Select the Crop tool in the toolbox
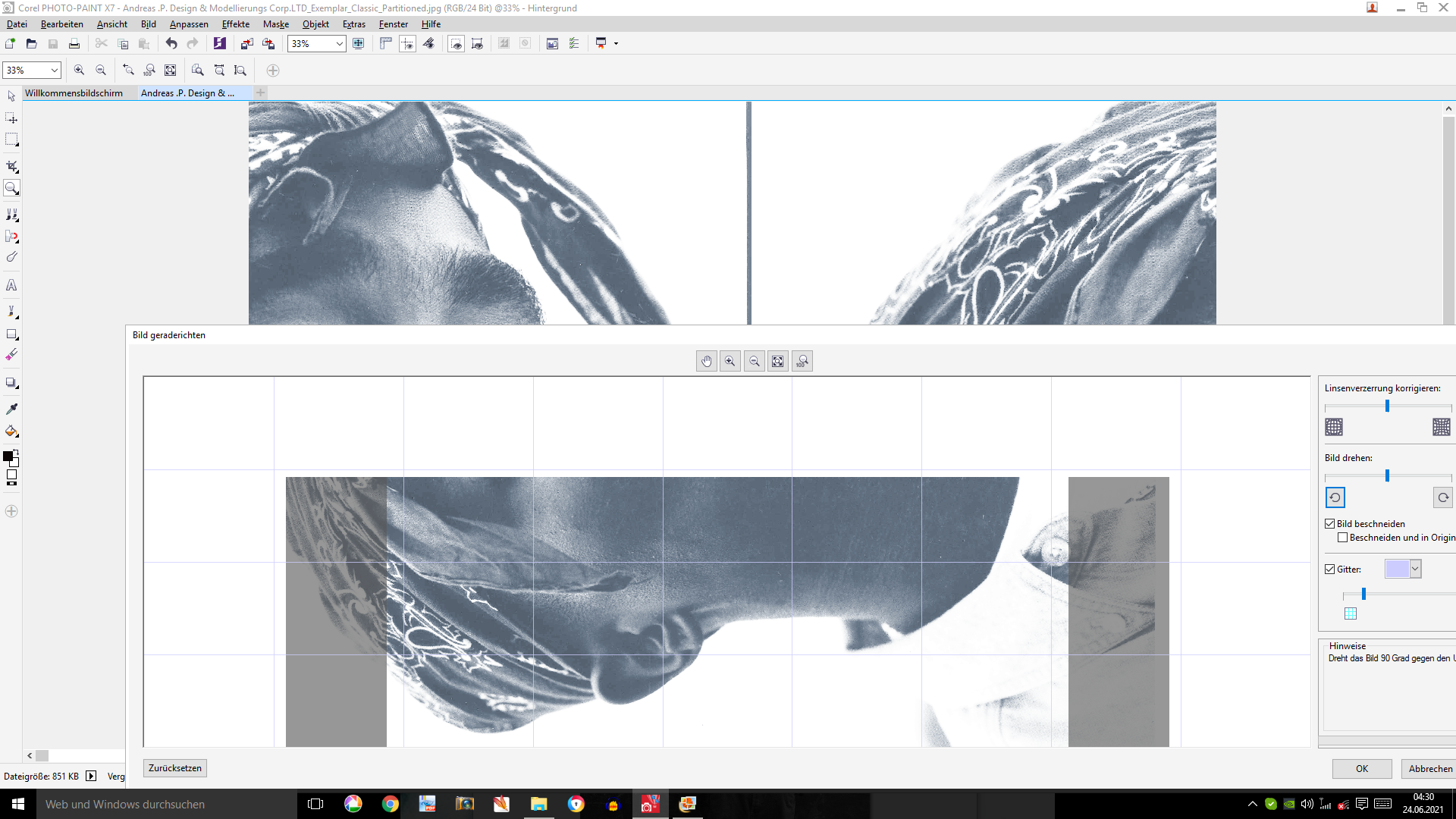 [x=11, y=166]
